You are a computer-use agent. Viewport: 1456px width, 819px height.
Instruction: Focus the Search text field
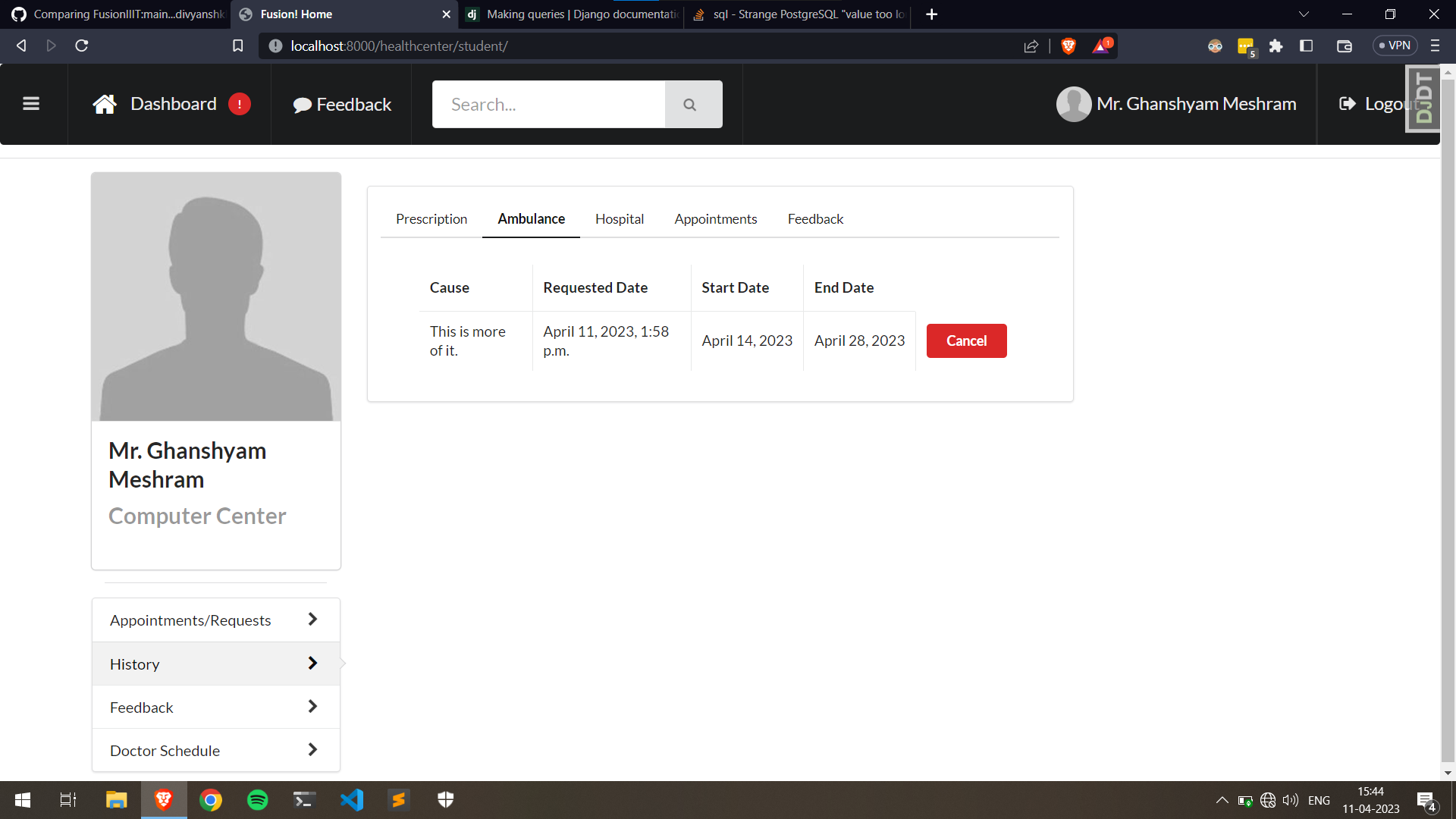tap(548, 105)
